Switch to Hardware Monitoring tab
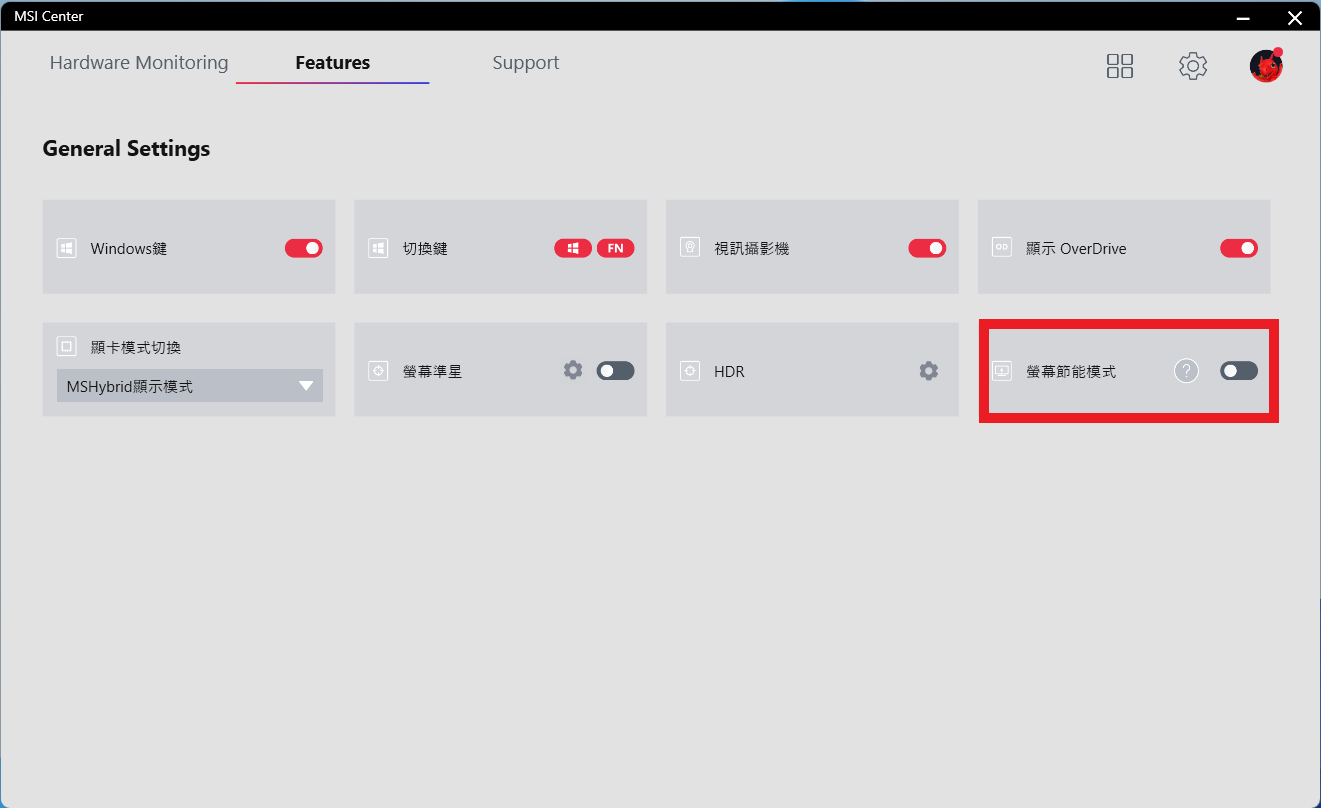Image resolution: width=1321 pixels, height=808 pixels. pyautogui.click(x=139, y=63)
